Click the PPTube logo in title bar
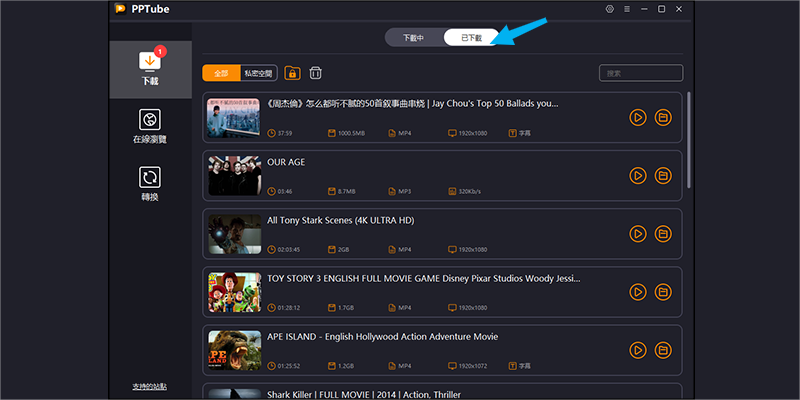The image size is (800, 400). tap(120, 9)
